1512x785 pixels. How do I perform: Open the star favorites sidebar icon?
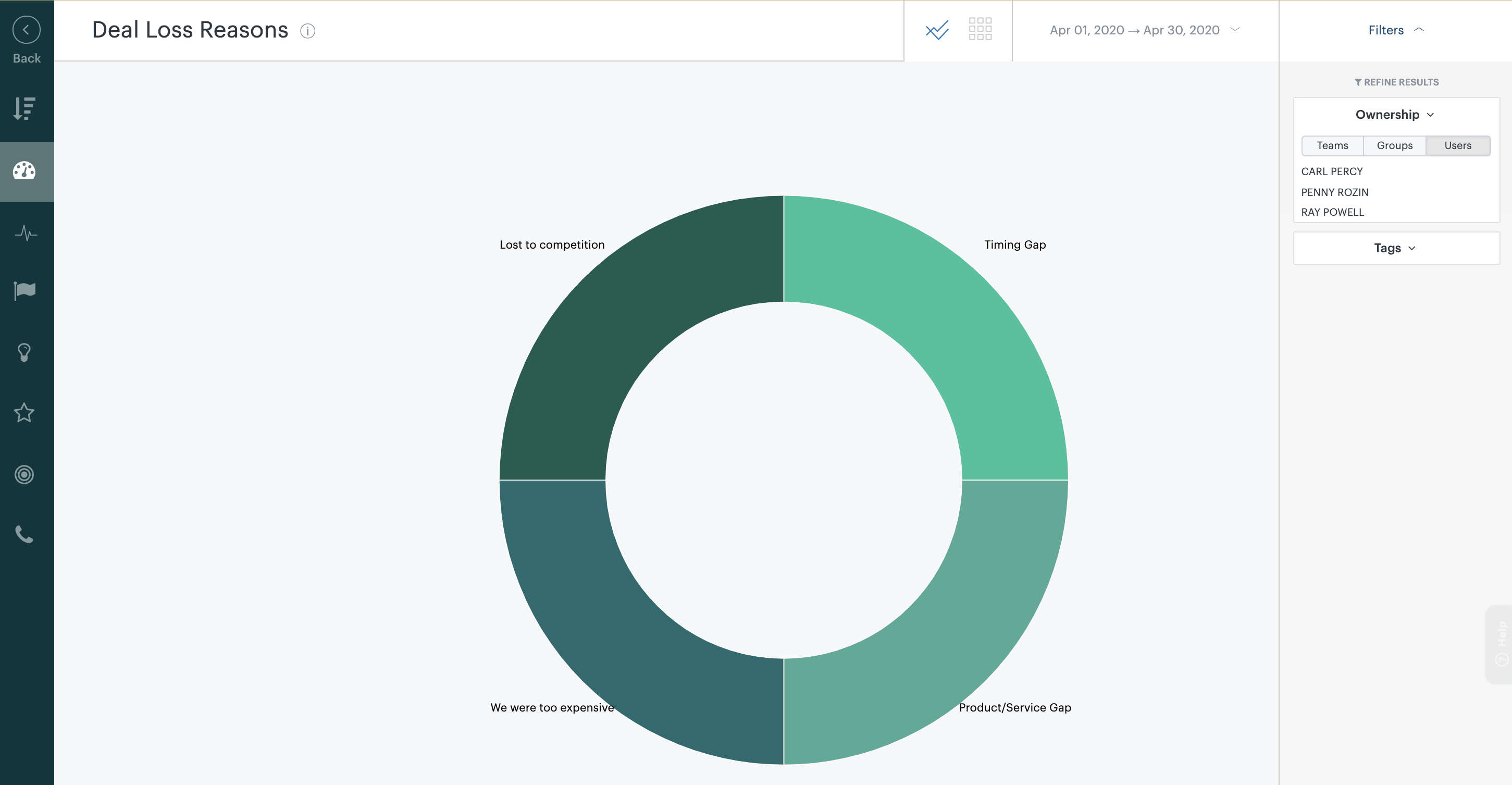24,413
